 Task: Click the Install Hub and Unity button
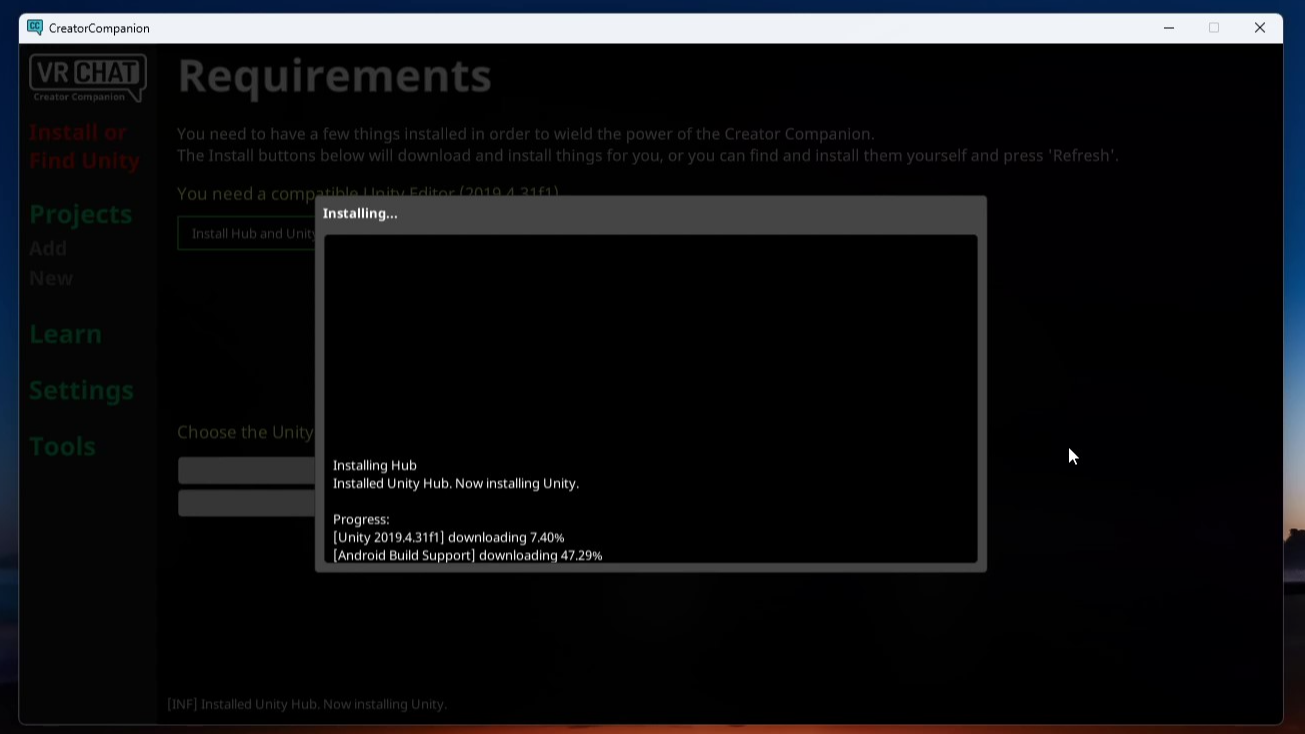tap(247, 233)
